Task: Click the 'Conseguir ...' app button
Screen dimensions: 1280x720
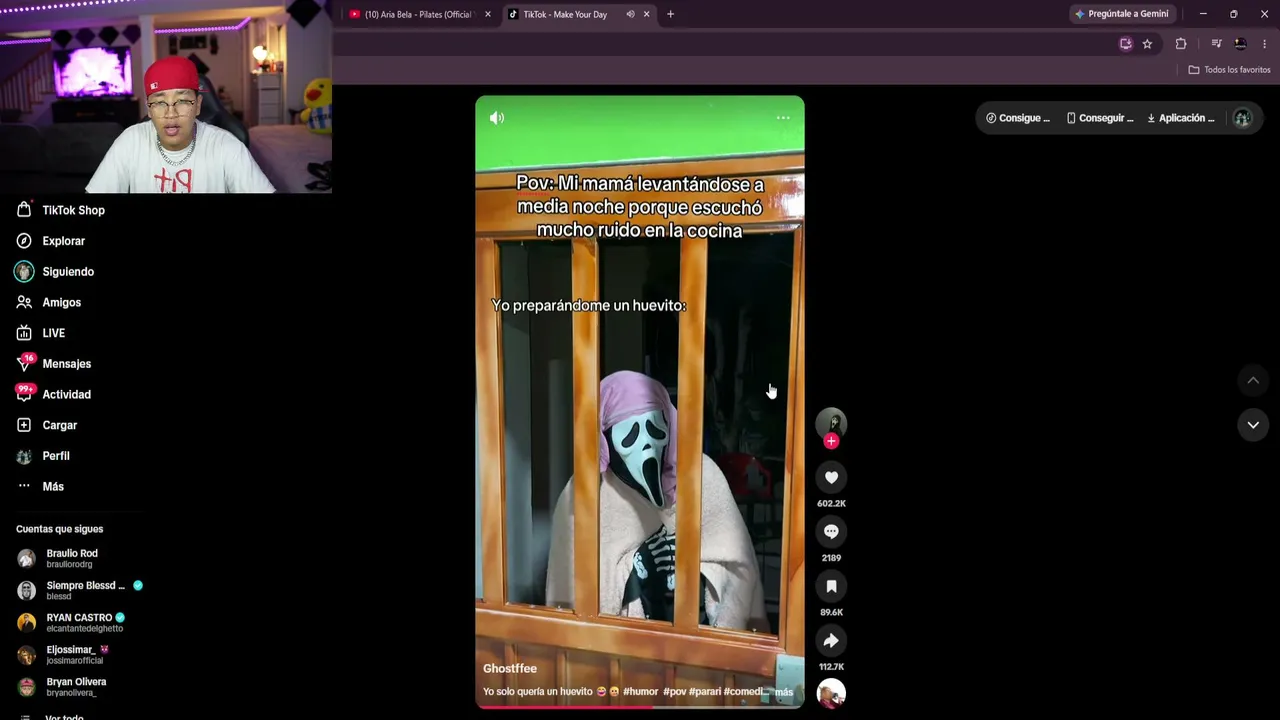Action: pyautogui.click(x=1100, y=118)
